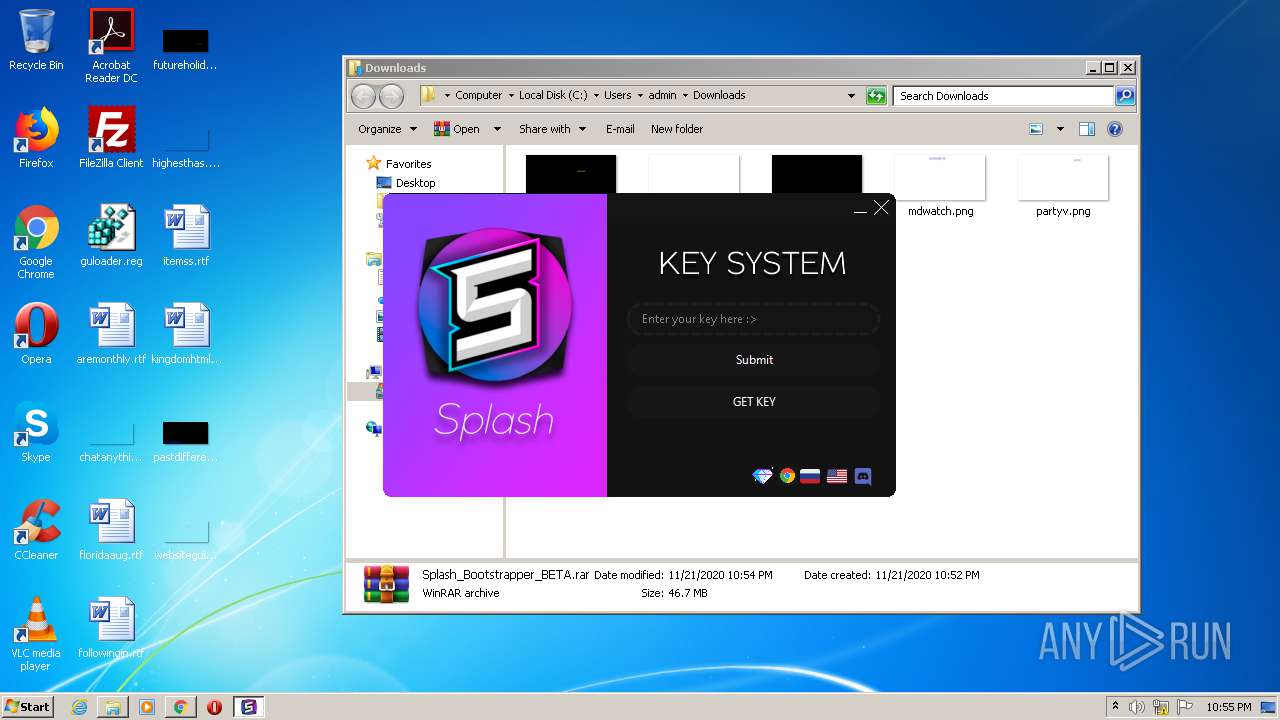Select guloader.reg desktop file
Image resolution: width=1280 pixels, height=720 pixels.
coord(111,236)
